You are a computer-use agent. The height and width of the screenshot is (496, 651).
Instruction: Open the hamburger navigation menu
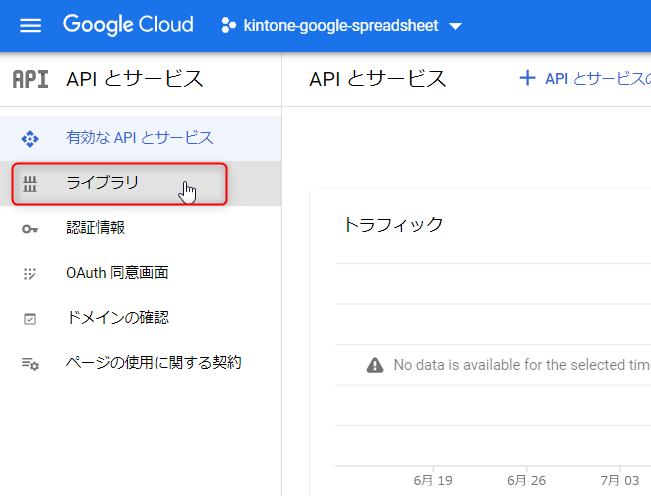point(31,26)
